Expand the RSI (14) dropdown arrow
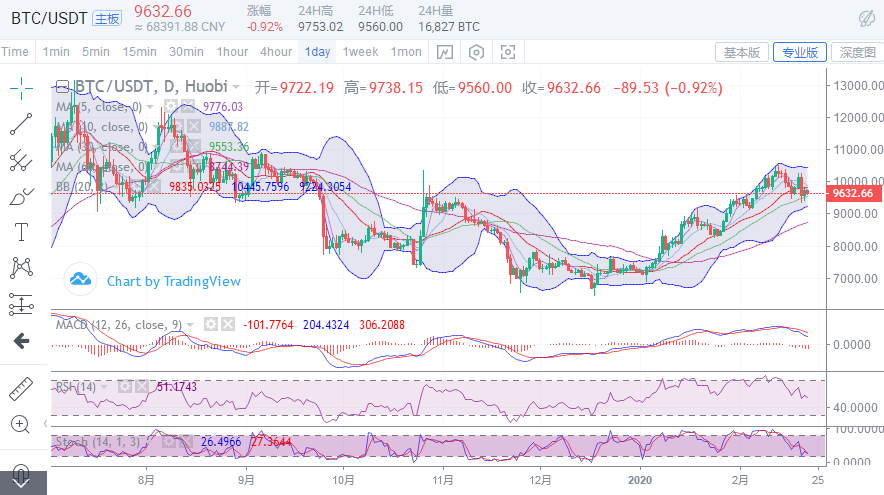The width and height of the screenshot is (884, 495). click(x=104, y=387)
